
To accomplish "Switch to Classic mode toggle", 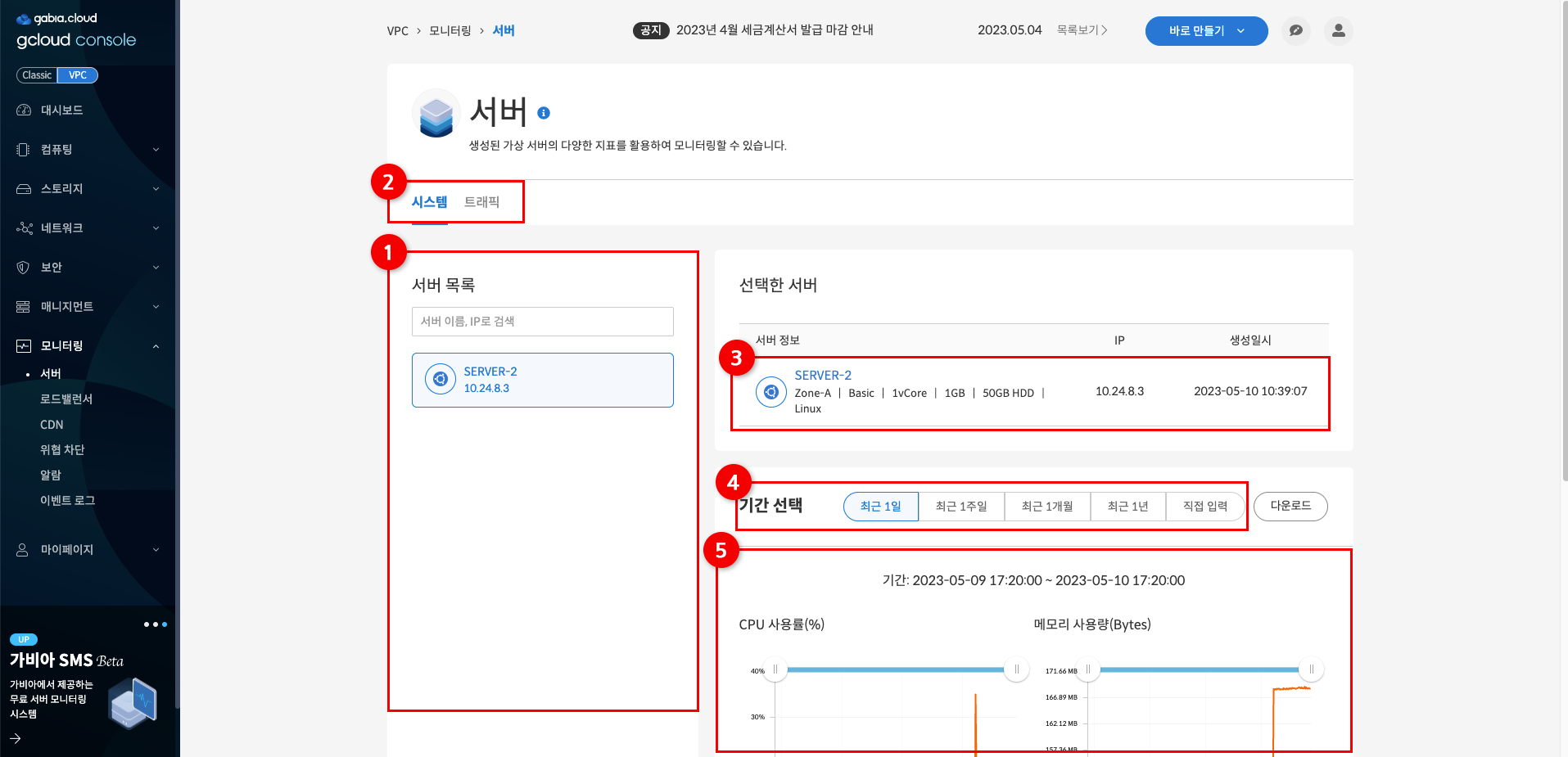I will pyautogui.click(x=37, y=75).
